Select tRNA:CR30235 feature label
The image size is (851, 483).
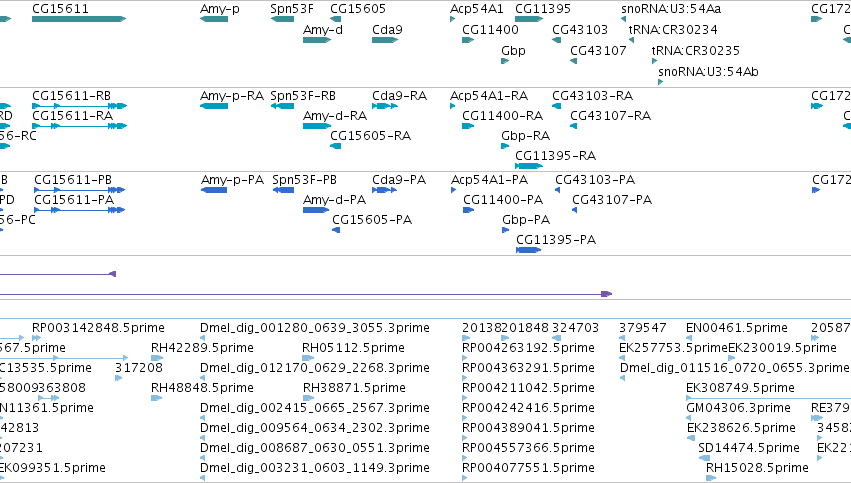695,50
